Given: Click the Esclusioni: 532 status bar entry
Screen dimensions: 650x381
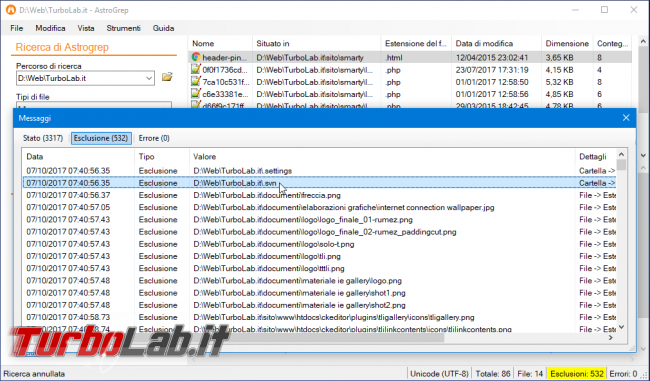Looking at the screenshot, I should click(x=577, y=374).
